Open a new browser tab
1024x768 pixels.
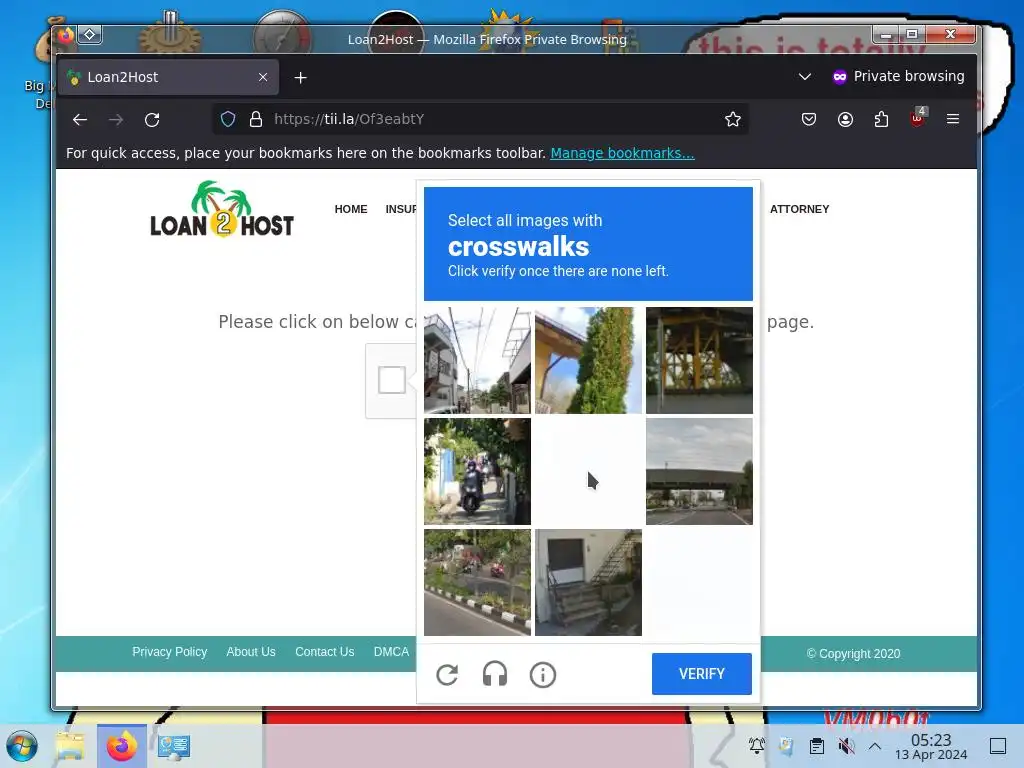pyautogui.click(x=300, y=78)
